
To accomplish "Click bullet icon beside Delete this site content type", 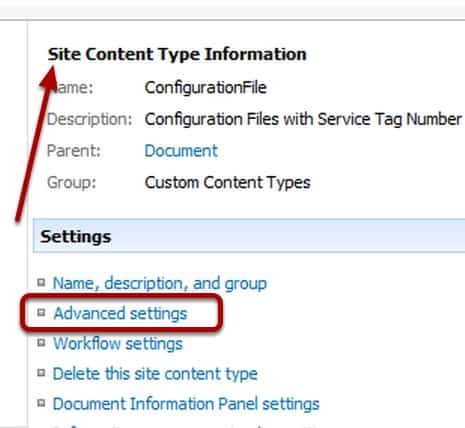I will coord(41,372).
